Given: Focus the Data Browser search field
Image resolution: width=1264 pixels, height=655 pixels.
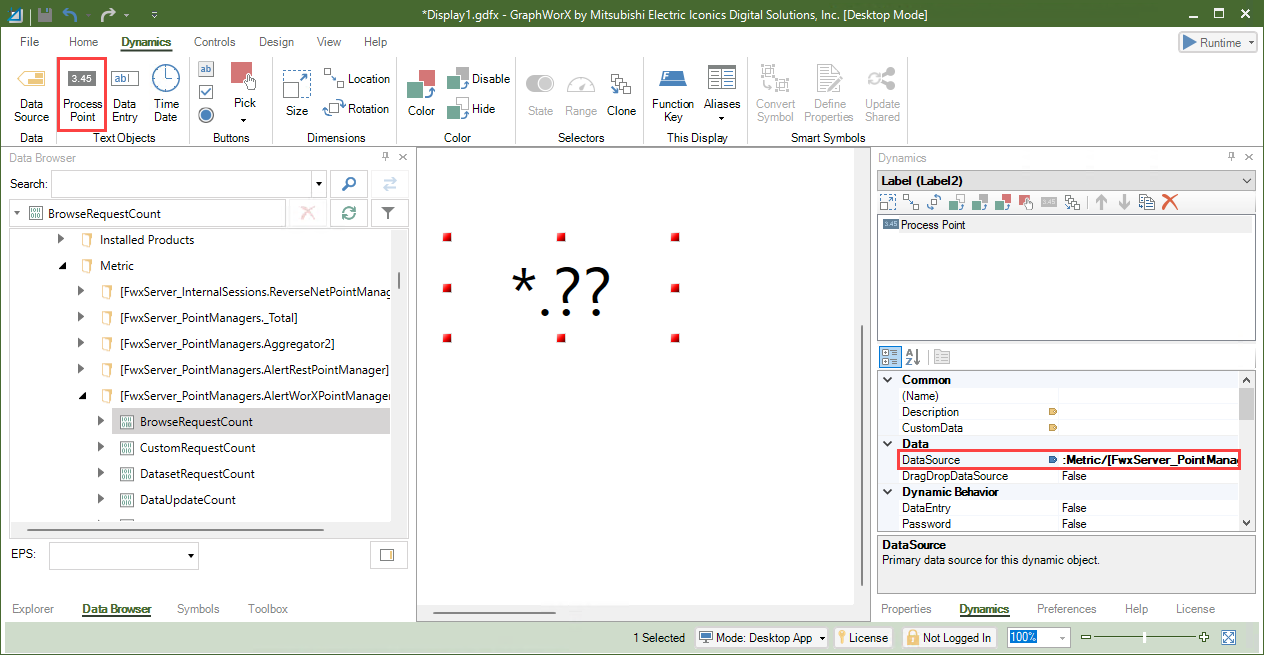Looking at the screenshot, I should (181, 184).
